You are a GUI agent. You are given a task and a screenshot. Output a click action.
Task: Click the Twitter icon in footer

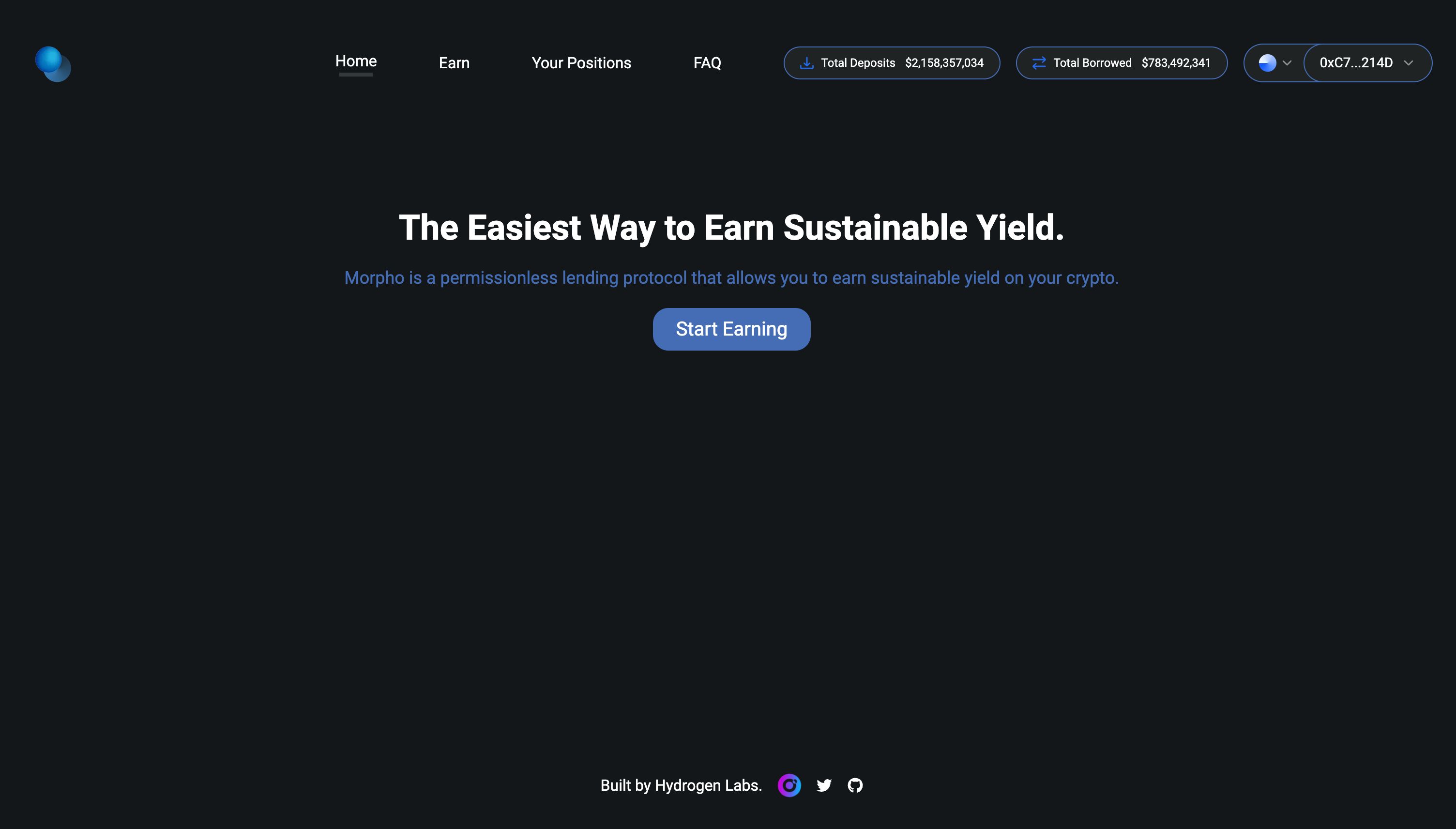(823, 785)
